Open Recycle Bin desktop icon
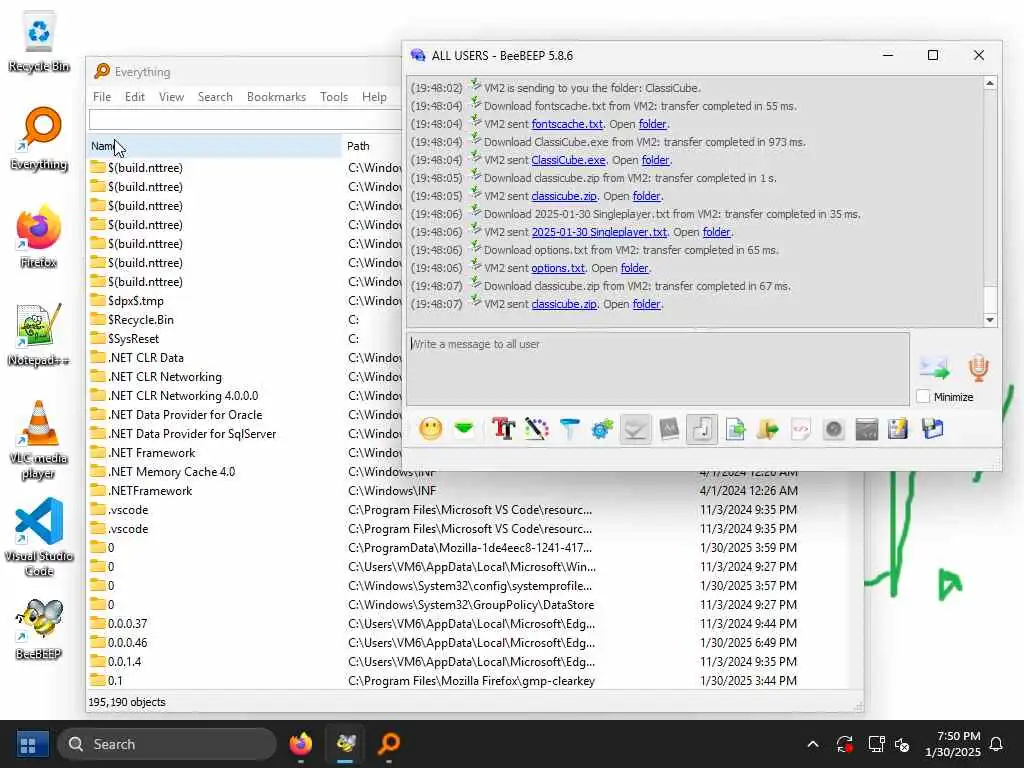1024x768 pixels. click(x=39, y=42)
